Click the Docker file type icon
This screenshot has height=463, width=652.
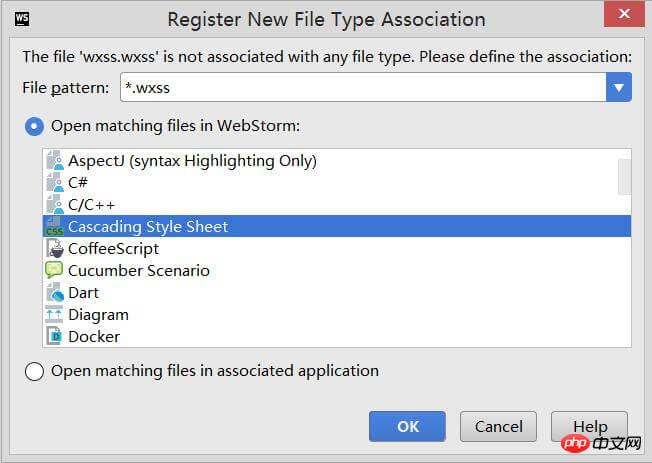point(54,337)
